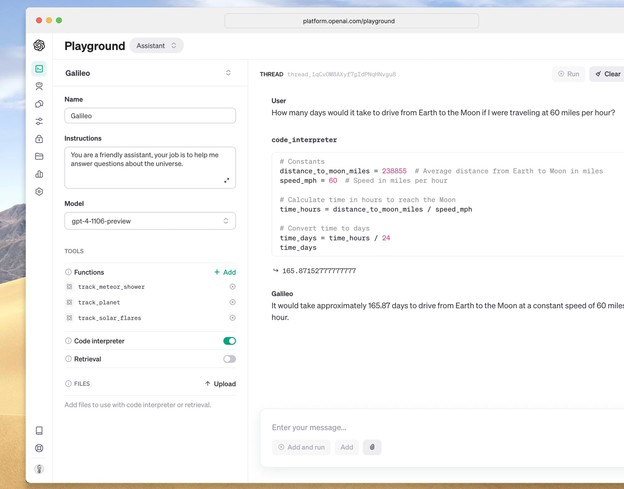Viewport: 624px width, 489px height.
Task: Click the result value 165.87152777777777
Action: [x=319, y=271]
